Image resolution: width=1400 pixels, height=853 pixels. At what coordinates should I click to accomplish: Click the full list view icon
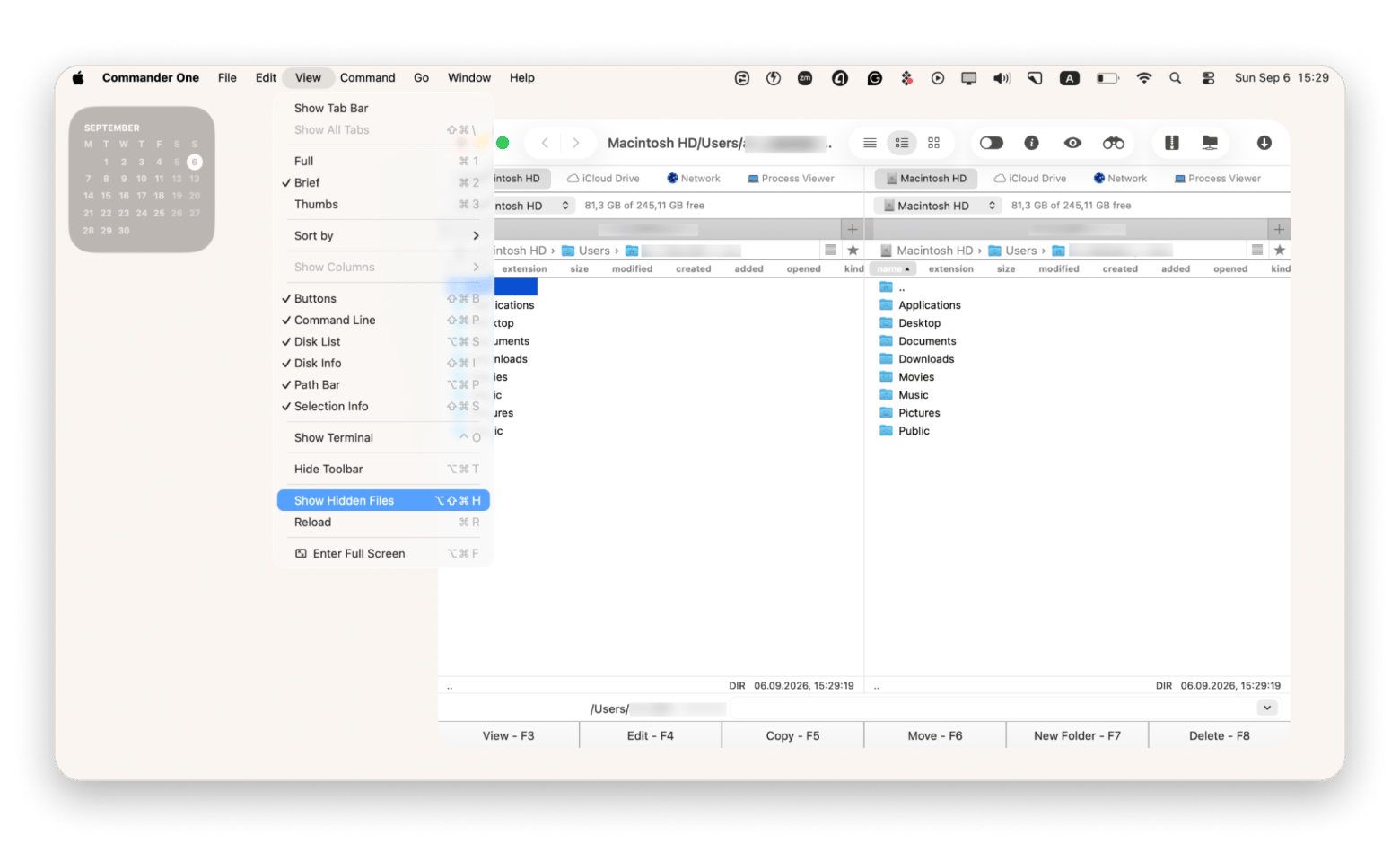pyautogui.click(x=870, y=143)
